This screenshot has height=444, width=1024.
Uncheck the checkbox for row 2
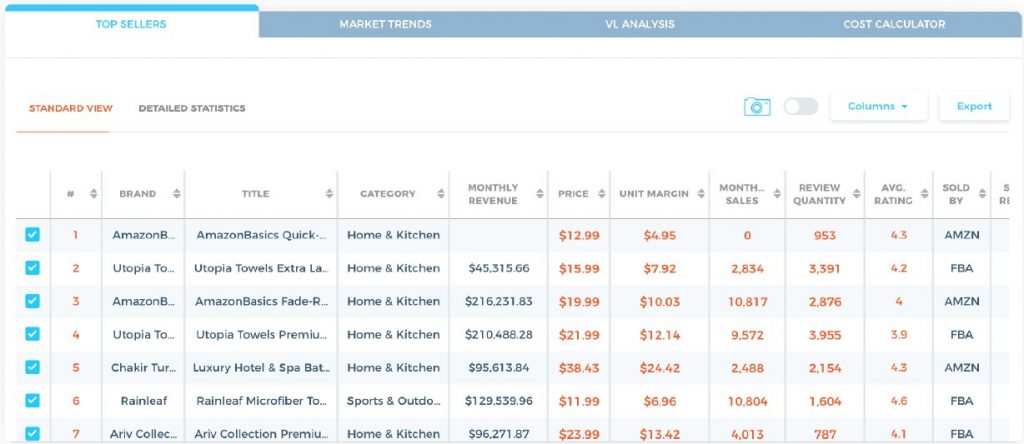click(32, 268)
